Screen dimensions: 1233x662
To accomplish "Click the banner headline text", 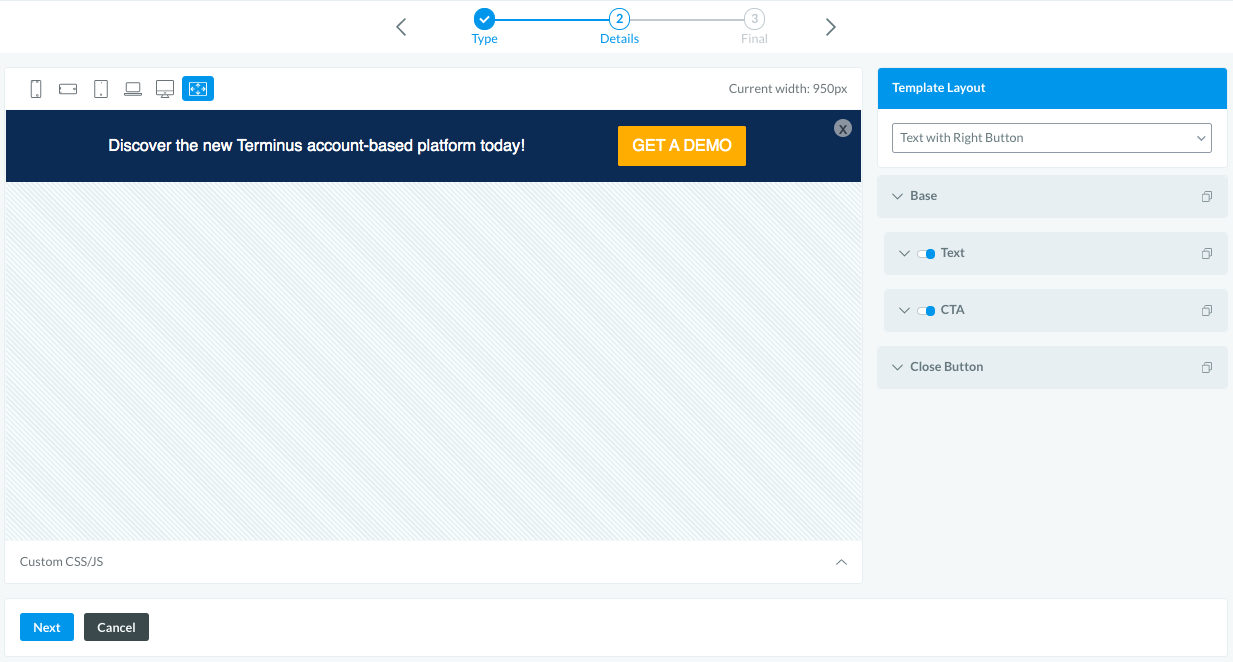I will pos(316,146).
